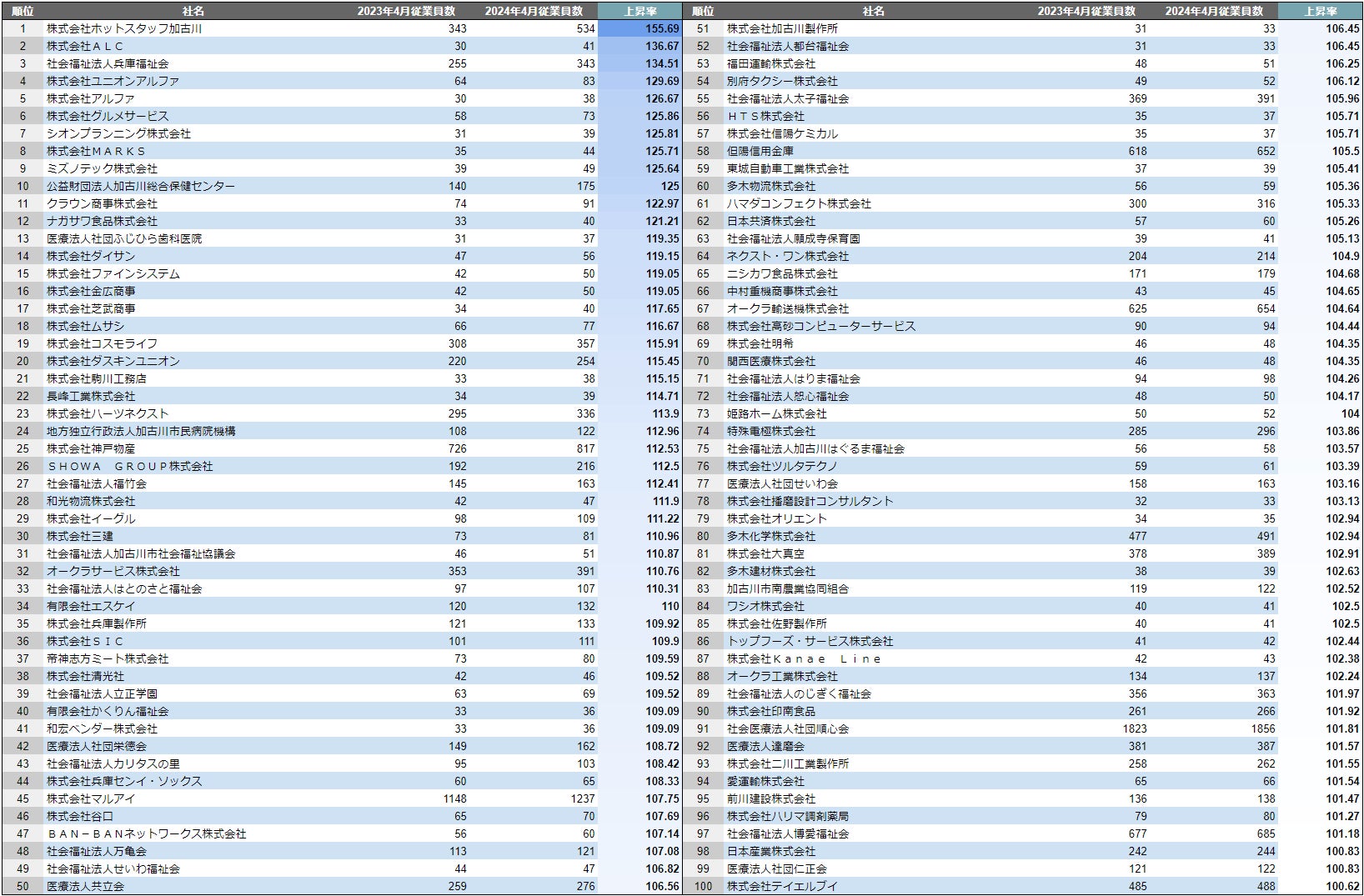Click employee count 1237 for 株式会社マルアイ

click(582, 798)
